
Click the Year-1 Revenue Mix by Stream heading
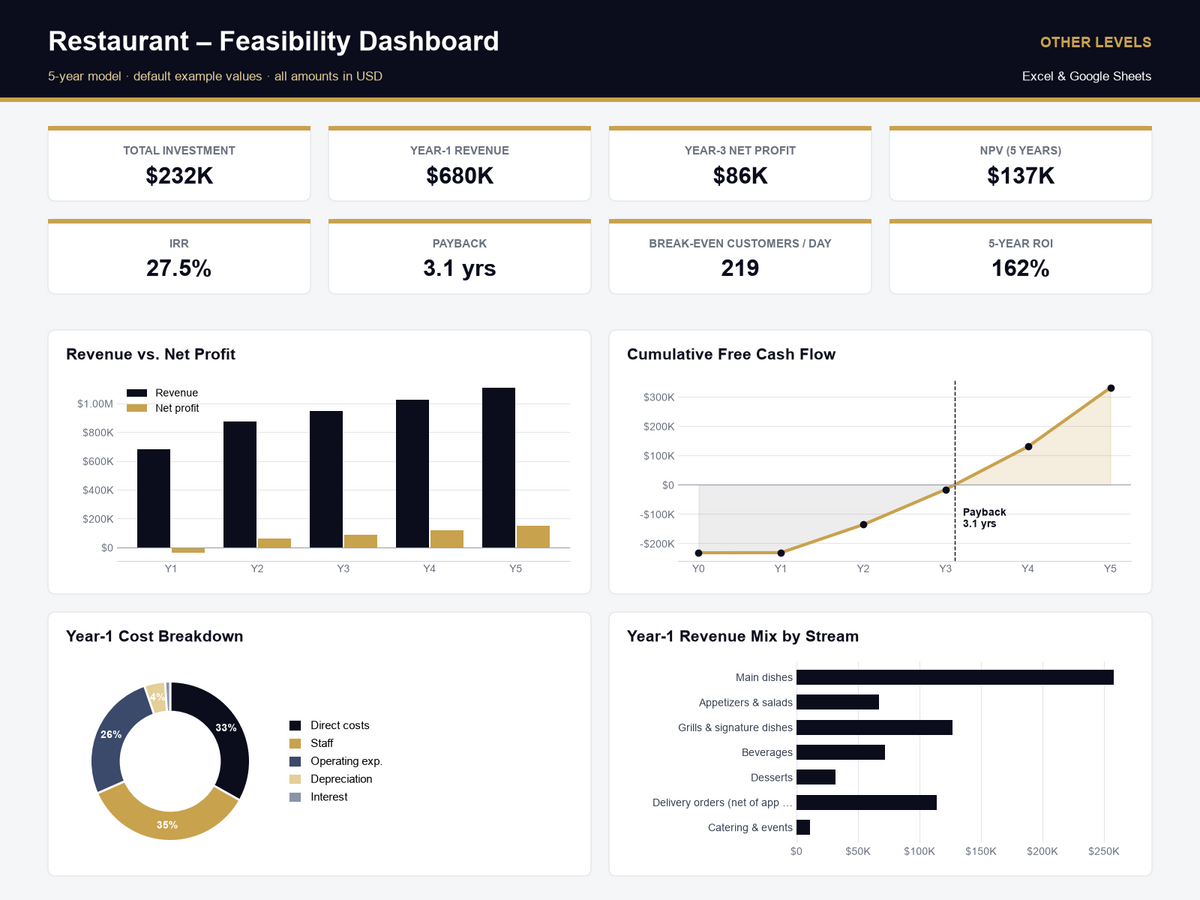coord(743,636)
